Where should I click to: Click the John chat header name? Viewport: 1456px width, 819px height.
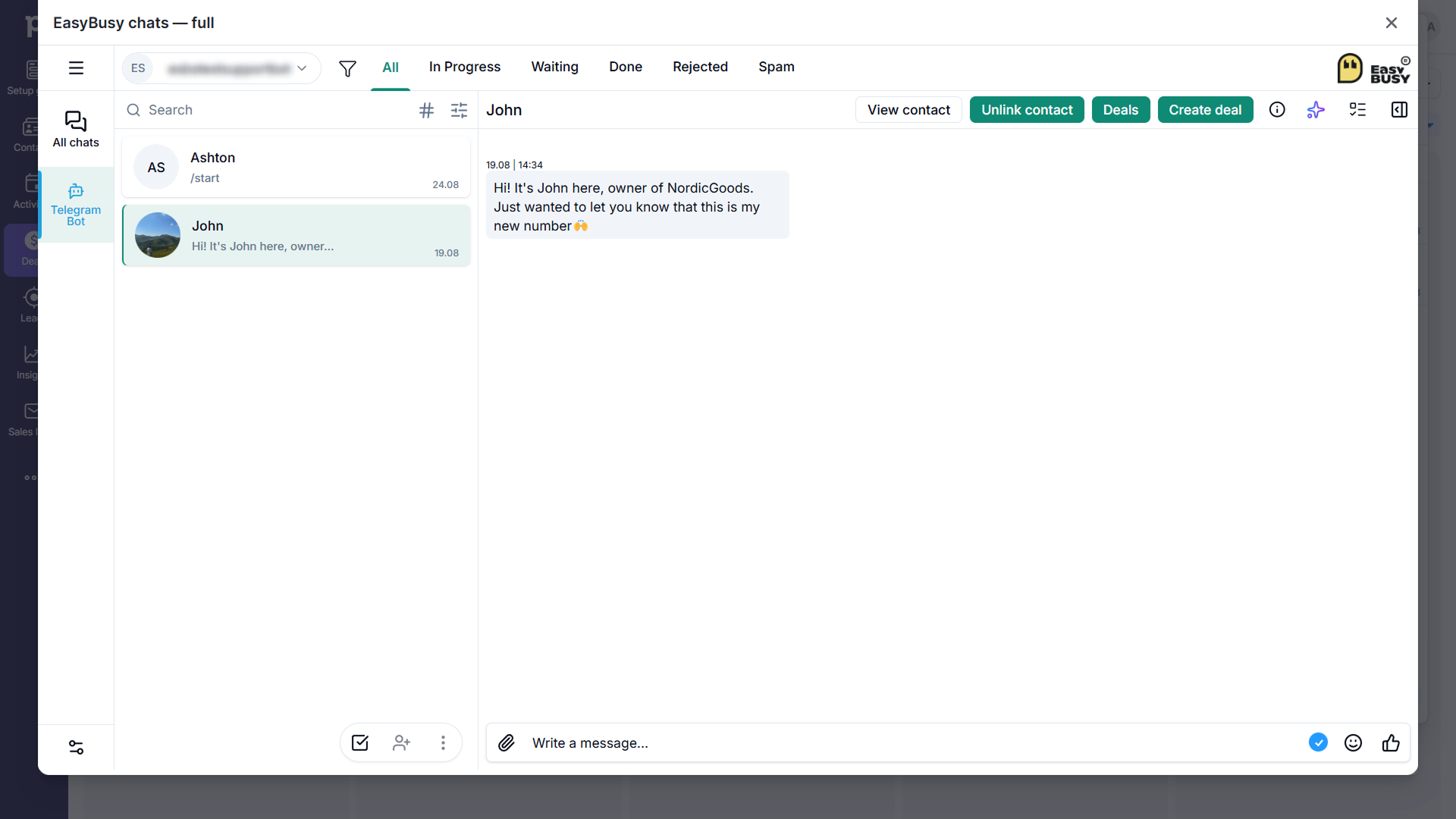click(x=504, y=111)
